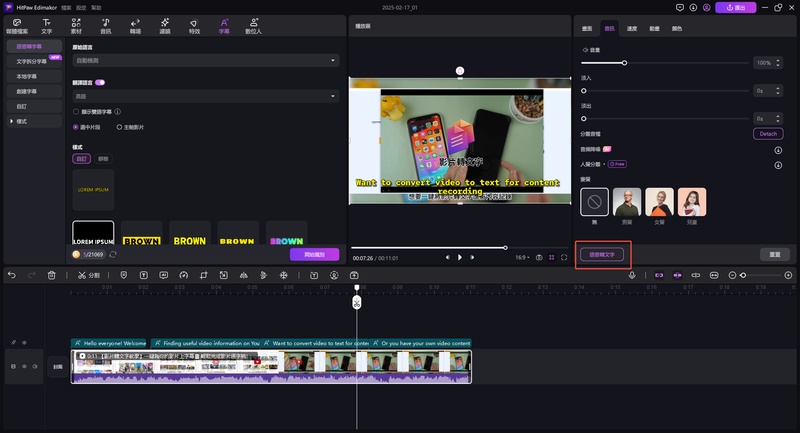Toggle the mute speaker icon on video track
Image resolution: width=800 pixels, height=433 pixels.
pyautogui.click(x=35, y=366)
